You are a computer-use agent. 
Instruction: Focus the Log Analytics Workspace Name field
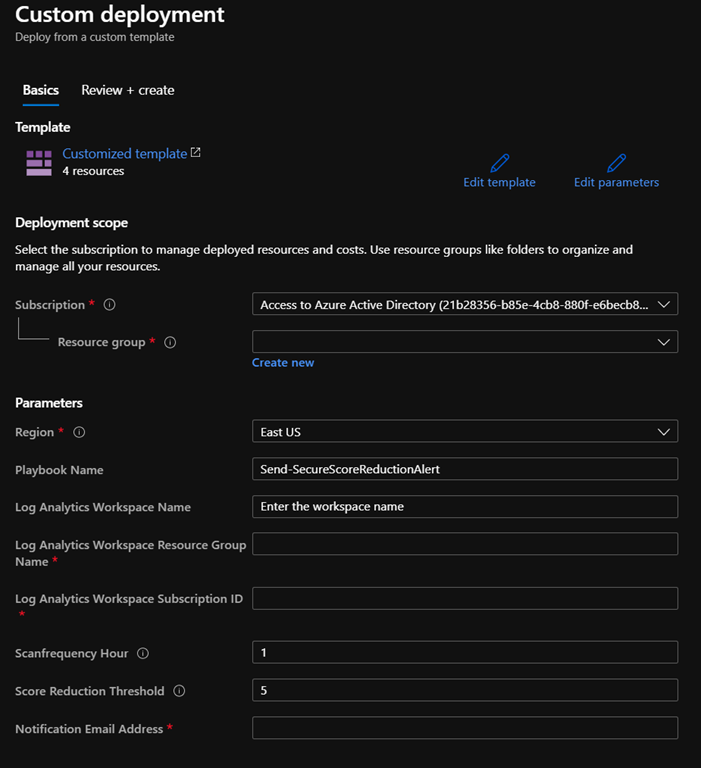tap(465, 507)
